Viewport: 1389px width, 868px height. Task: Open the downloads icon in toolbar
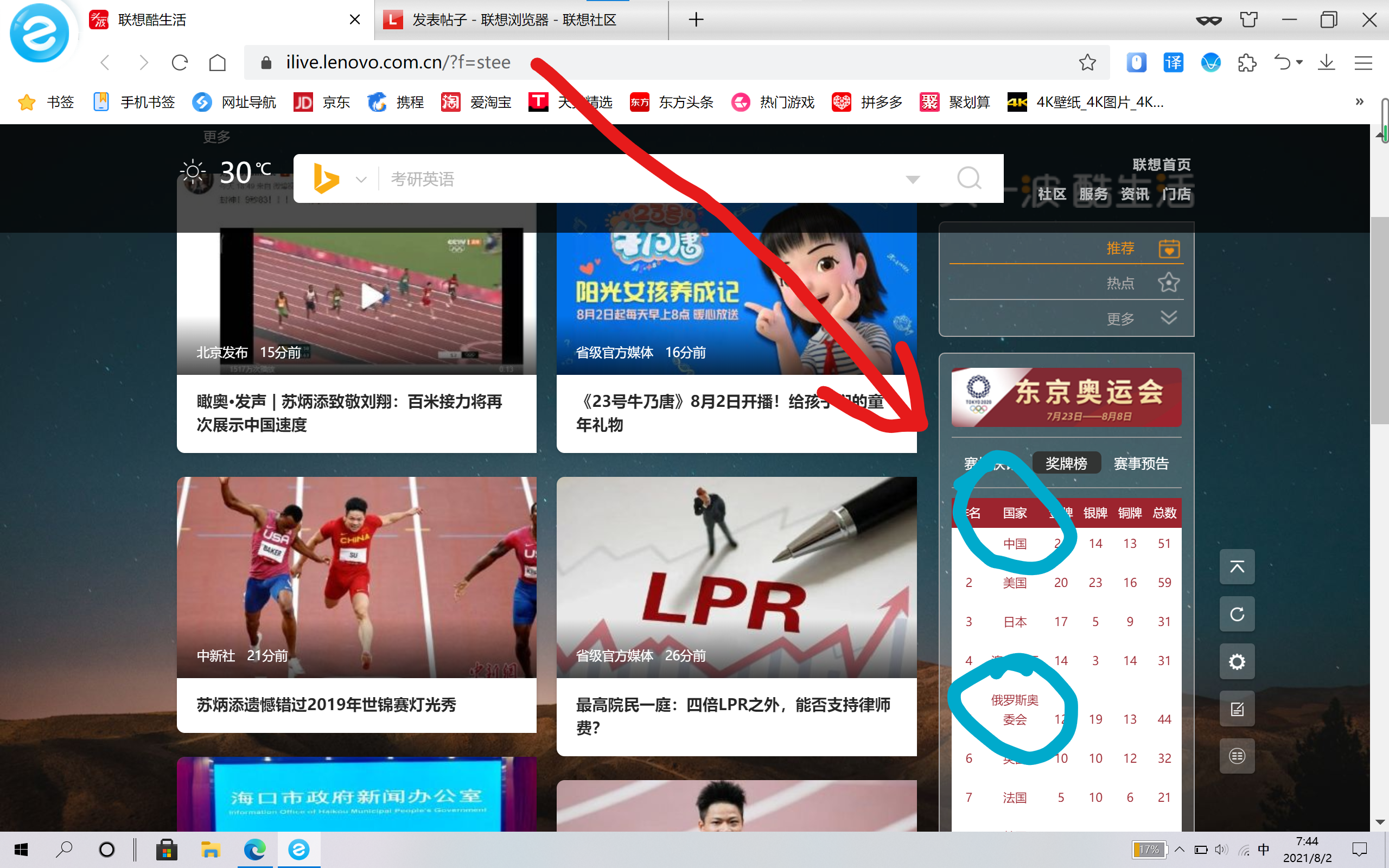tap(1326, 62)
